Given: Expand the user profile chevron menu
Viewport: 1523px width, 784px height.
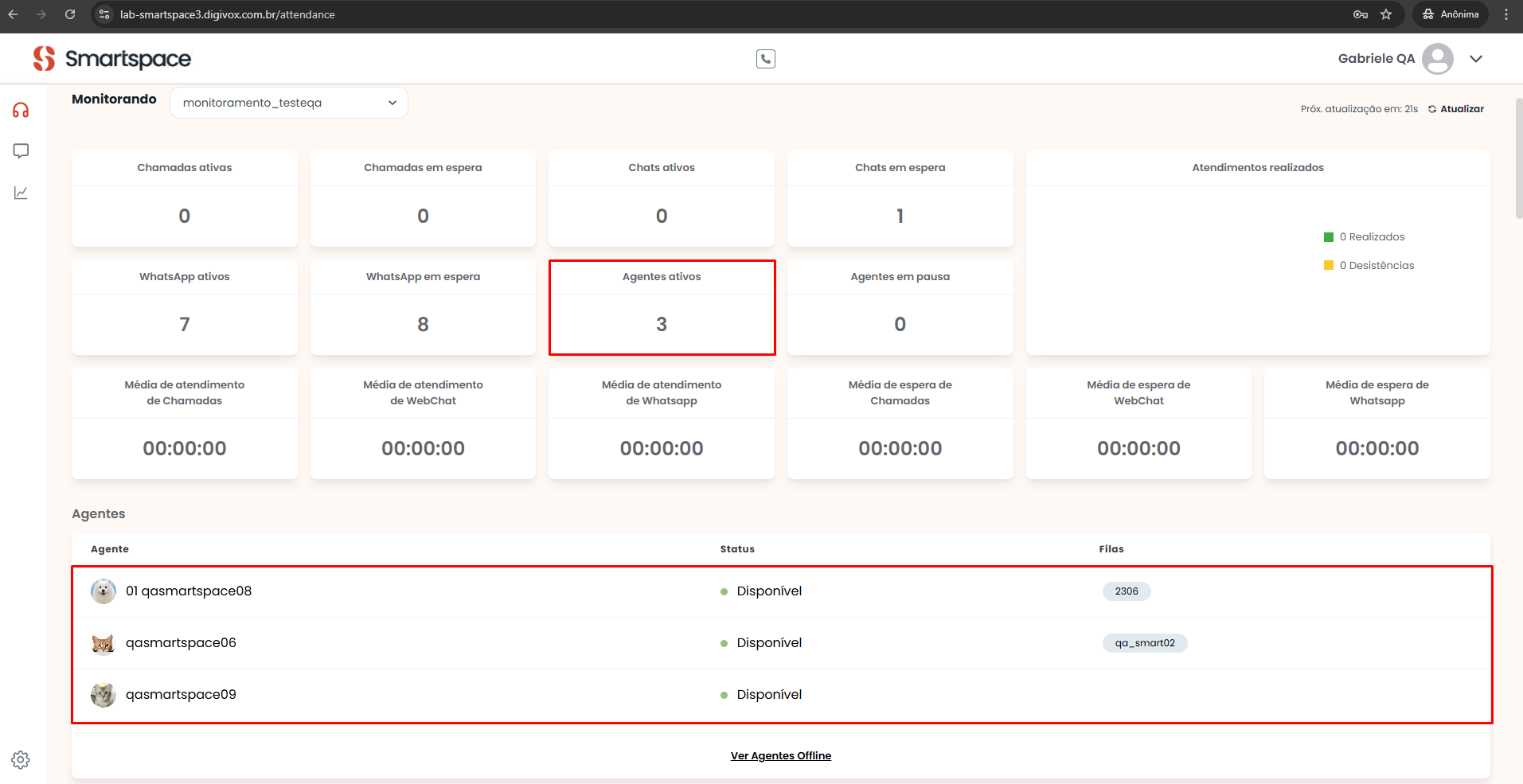Looking at the screenshot, I should click(1476, 59).
